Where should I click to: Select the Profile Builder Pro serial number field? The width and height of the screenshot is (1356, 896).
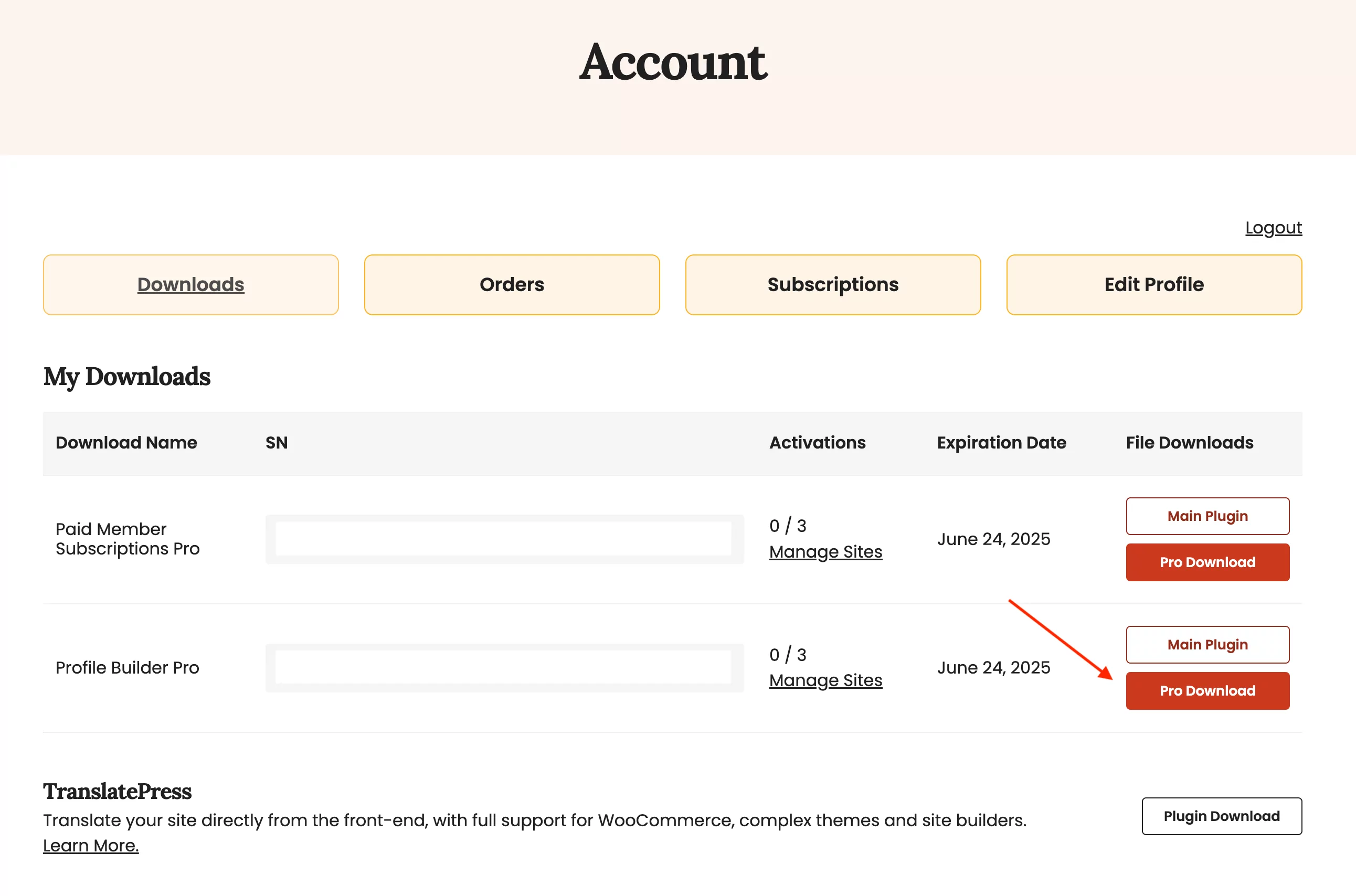[x=504, y=667]
